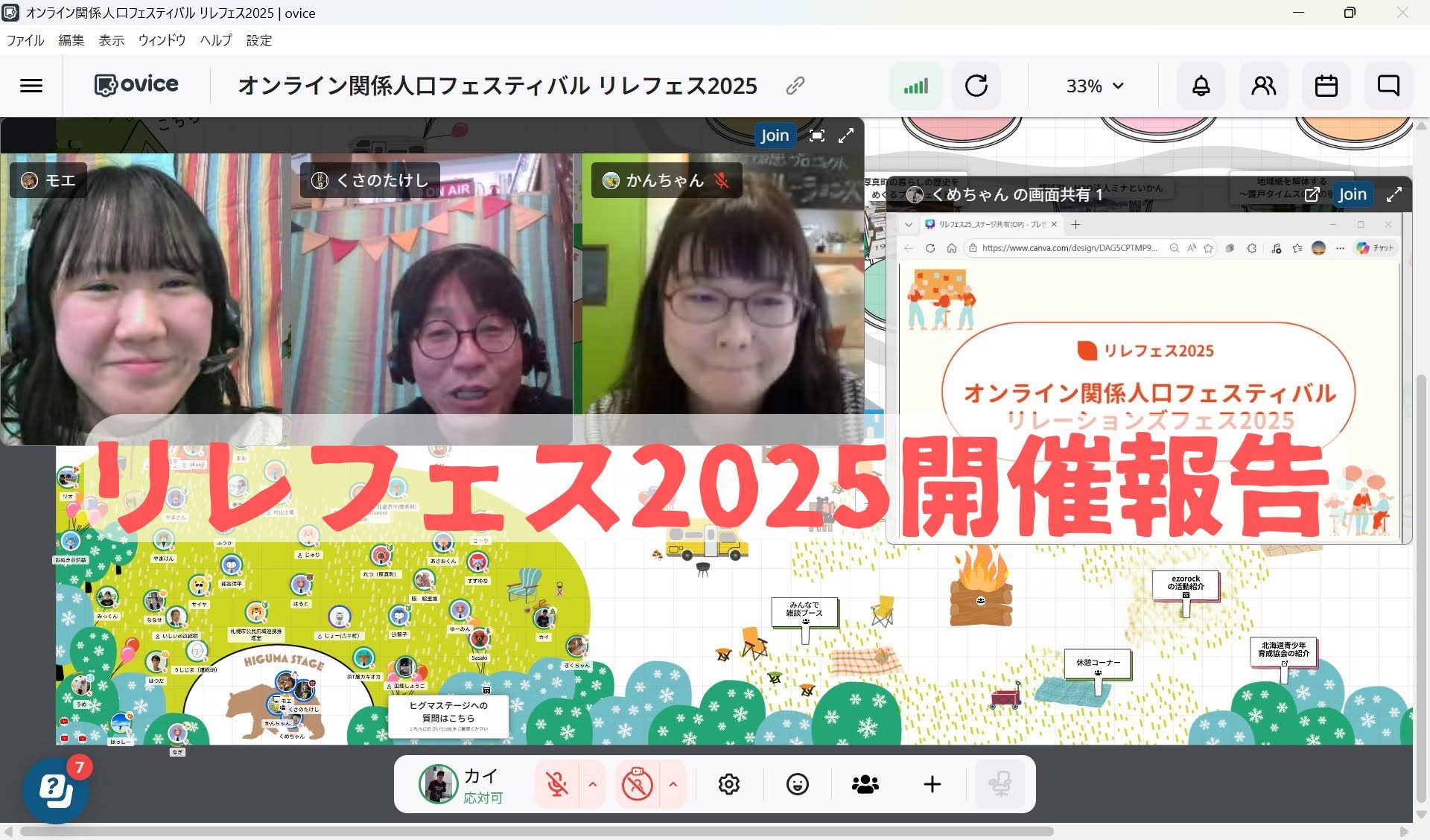Expand microphone options chevron
The image size is (1430, 840).
click(593, 784)
